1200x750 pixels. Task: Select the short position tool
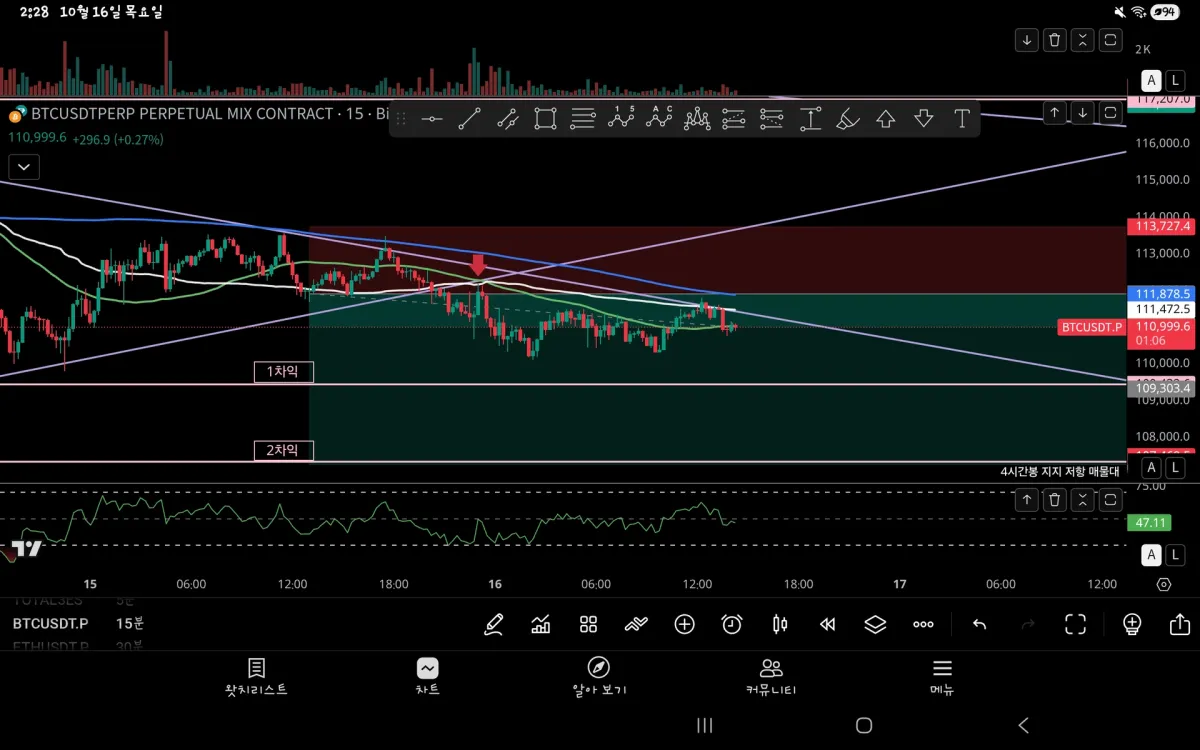[x=771, y=119]
